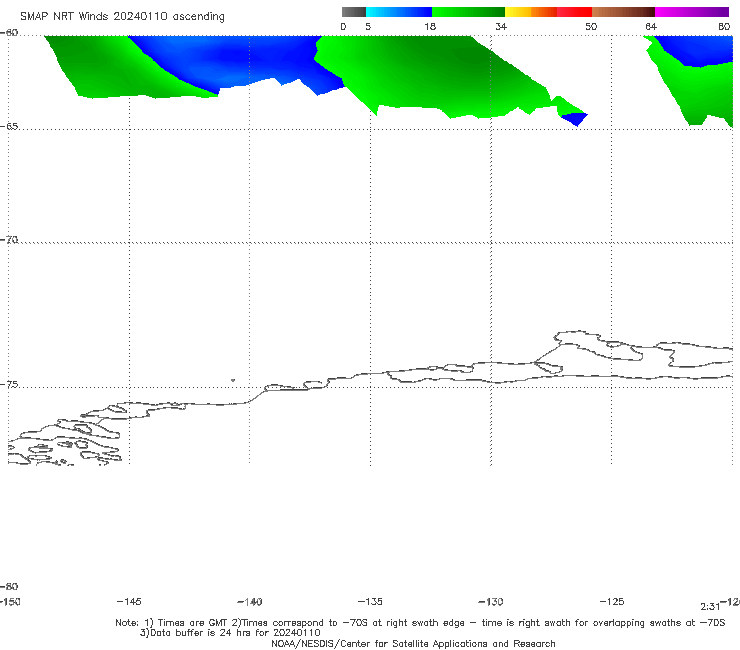740x650 pixels.
Task: Click the color bar label '50'
Action: (591, 26)
